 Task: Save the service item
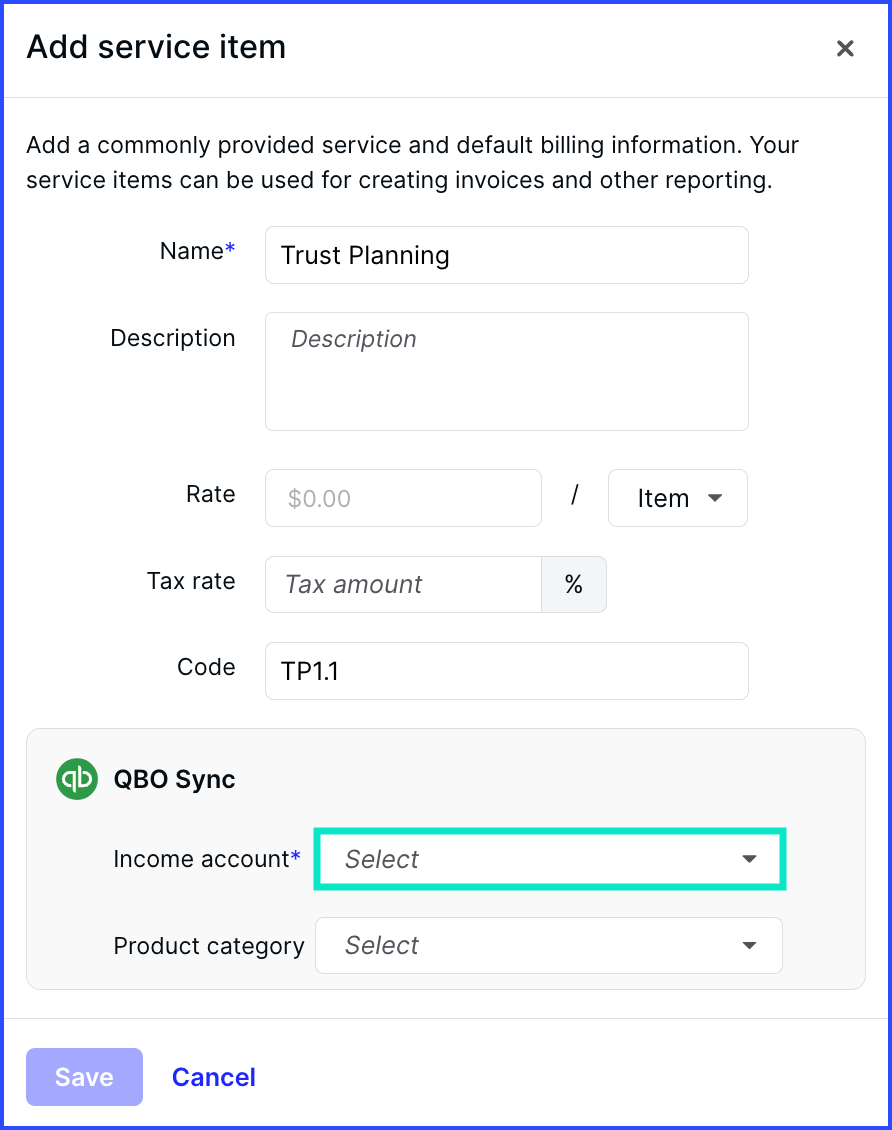tap(84, 1077)
